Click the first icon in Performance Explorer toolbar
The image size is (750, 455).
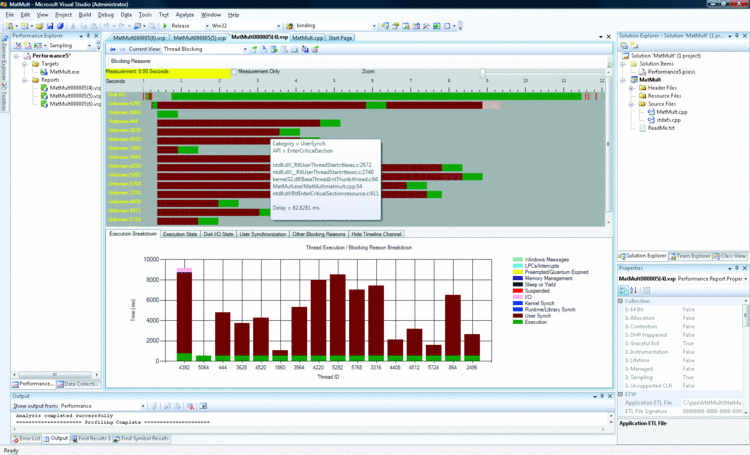coord(18,45)
